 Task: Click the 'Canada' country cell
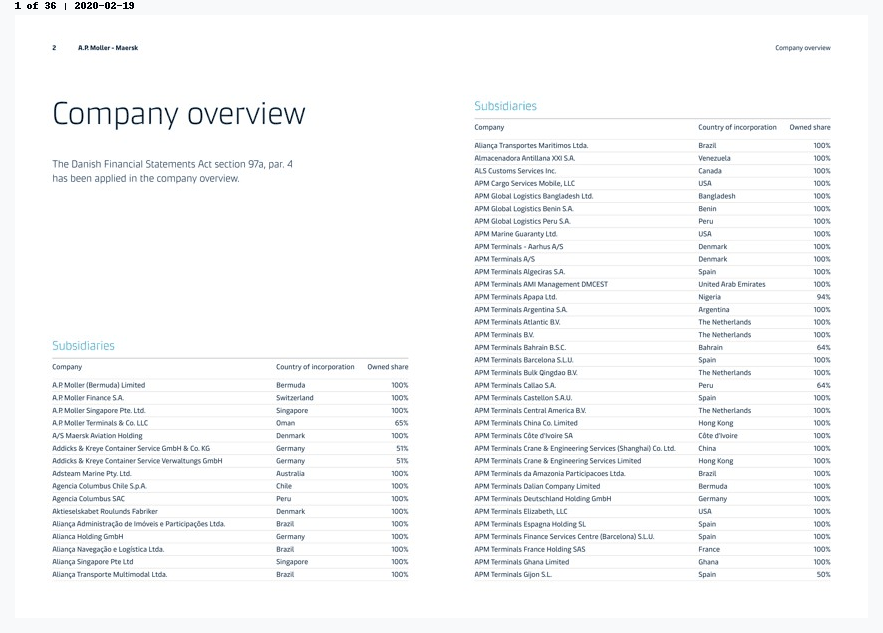[710, 171]
